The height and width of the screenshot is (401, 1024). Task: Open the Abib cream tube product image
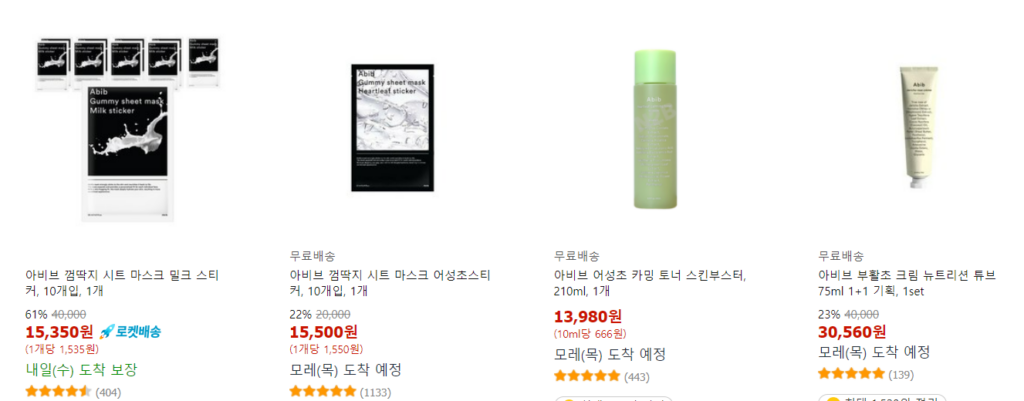pyautogui.click(x=920, y=127)
